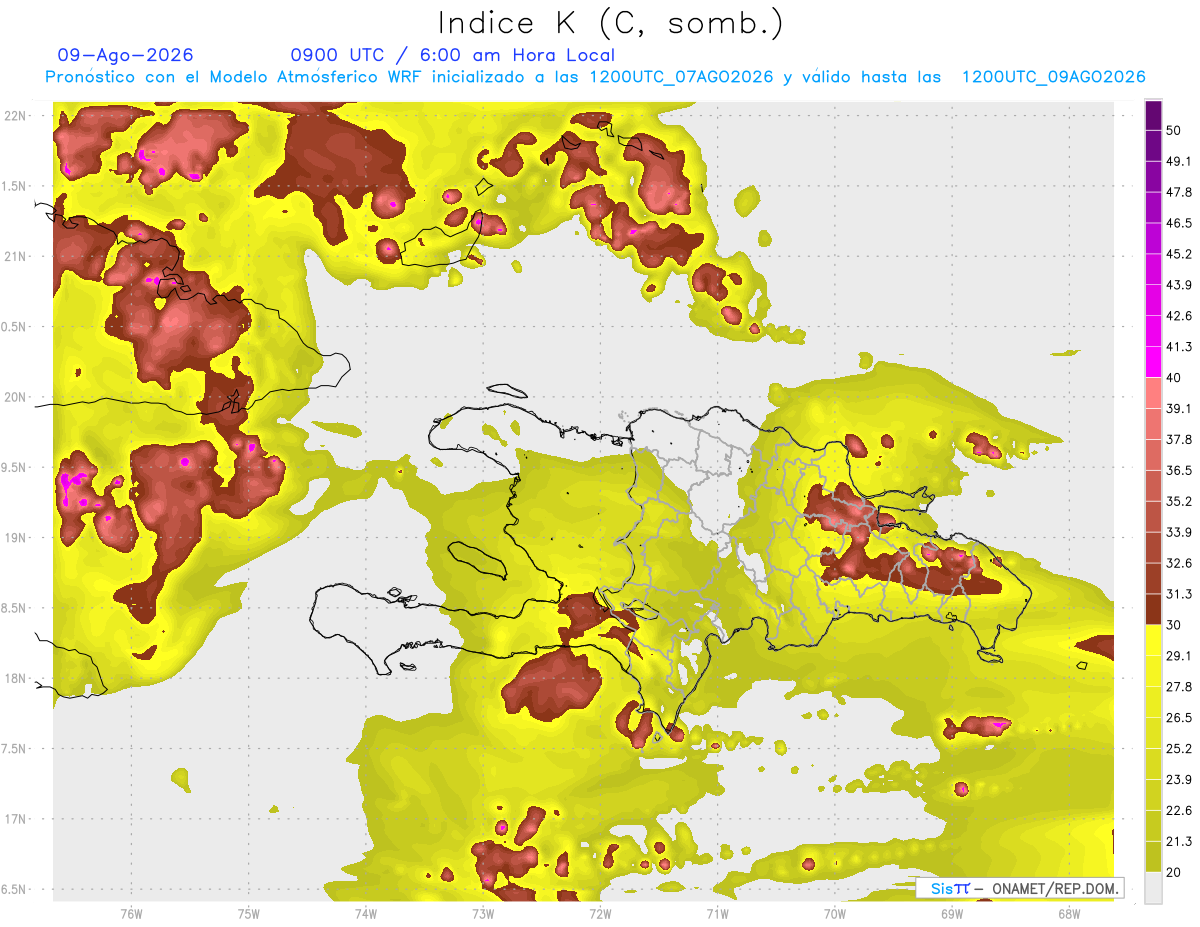Click the "20N" latitude label
This screenshot has height=927, width=1200.
tap(15, 397)
